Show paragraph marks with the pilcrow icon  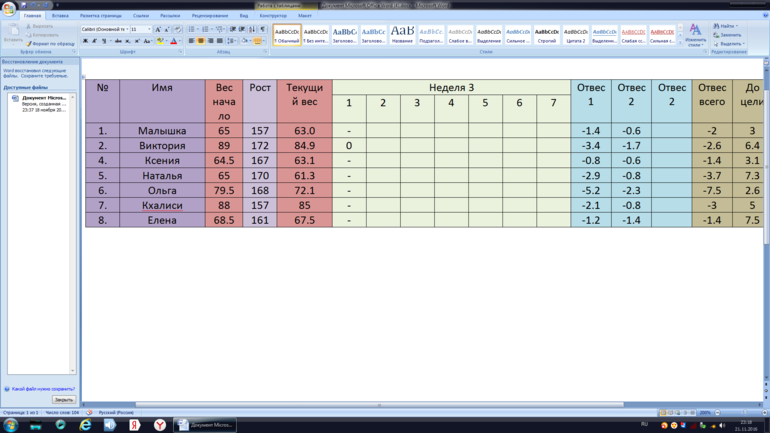[x=263, y=30]
